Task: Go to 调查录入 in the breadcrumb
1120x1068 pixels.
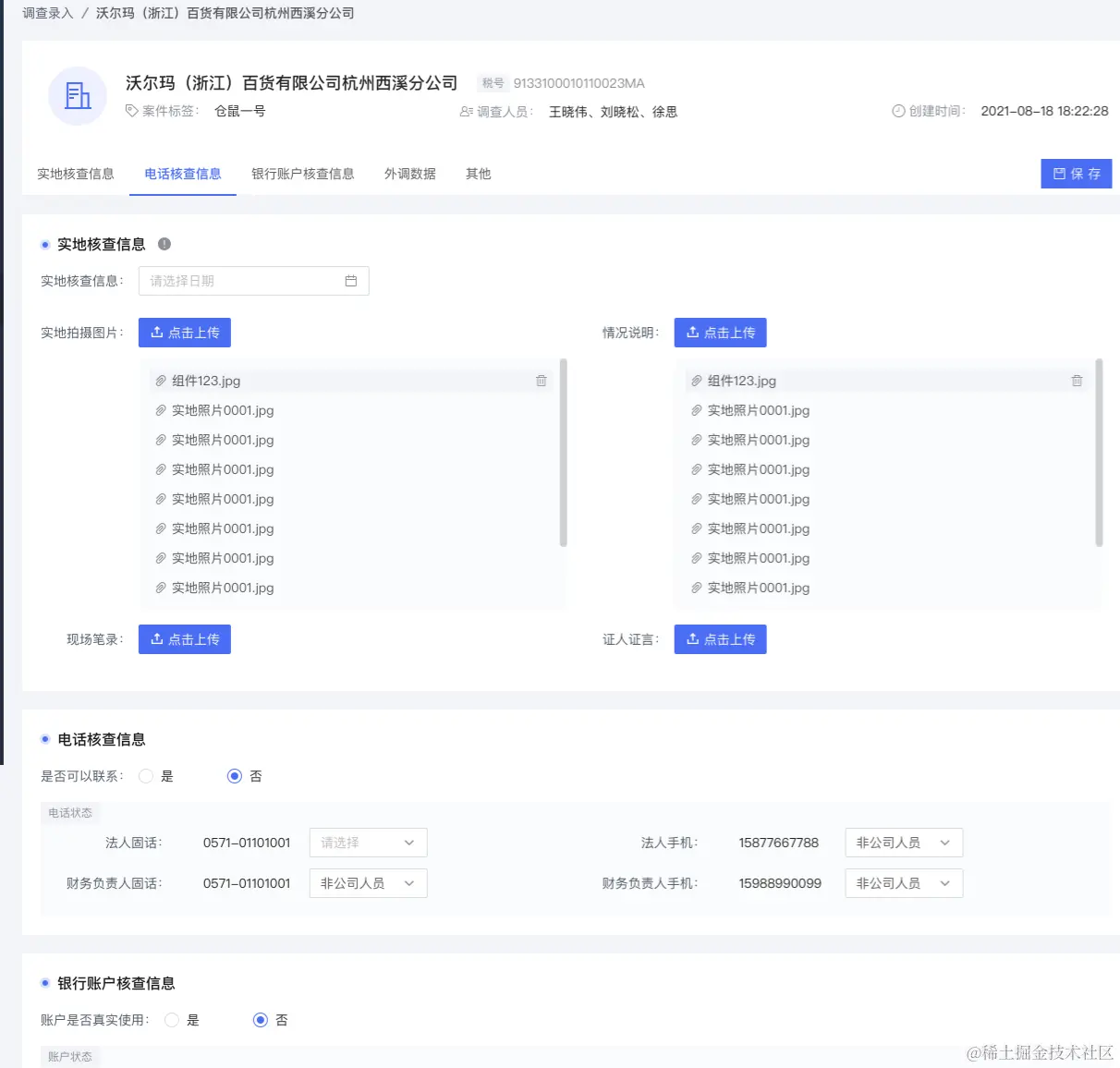Action: 48,13
